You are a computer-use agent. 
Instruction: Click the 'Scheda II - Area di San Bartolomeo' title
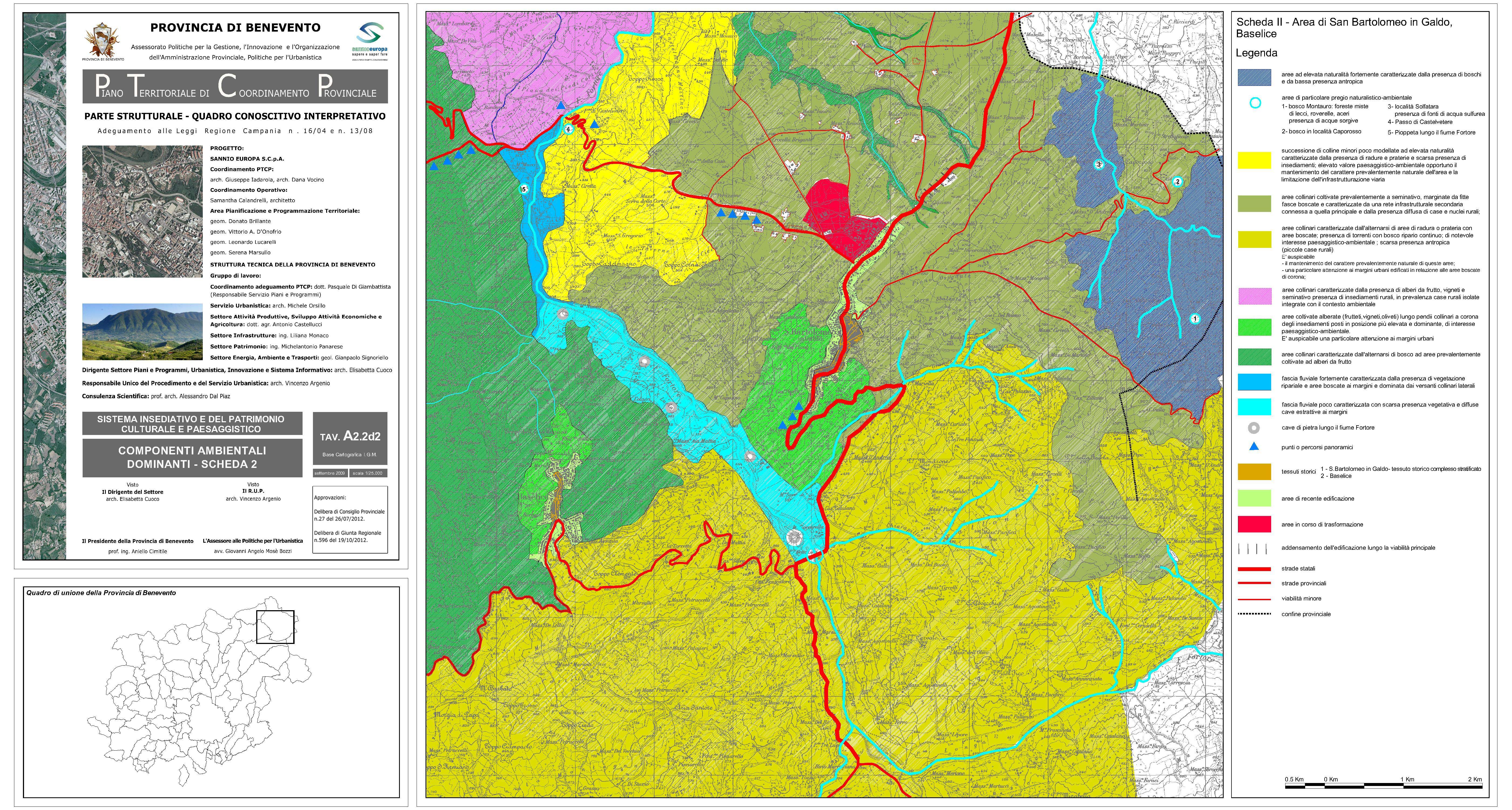(1344, 28)
